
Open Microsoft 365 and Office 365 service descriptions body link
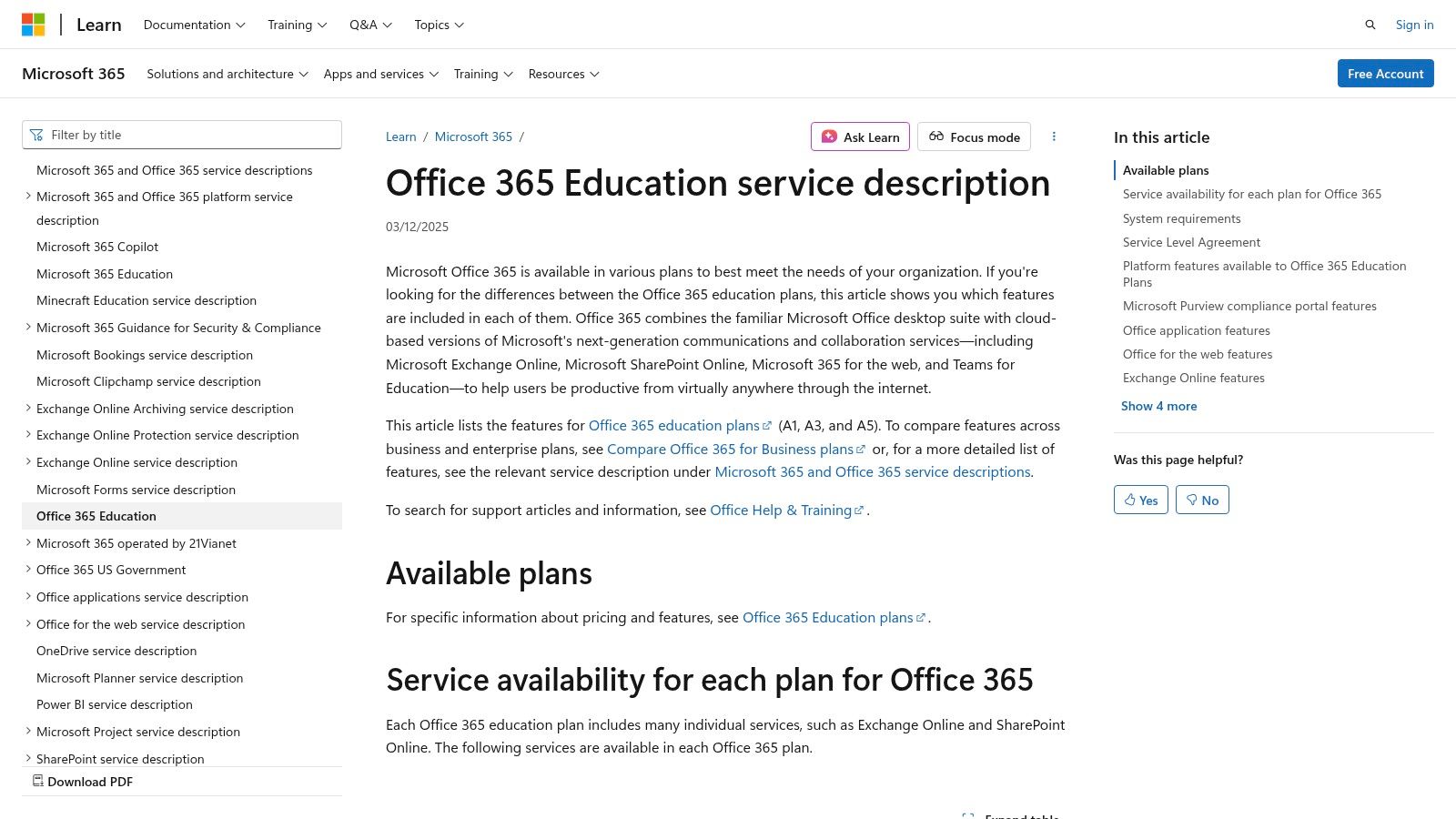[873, 471]
